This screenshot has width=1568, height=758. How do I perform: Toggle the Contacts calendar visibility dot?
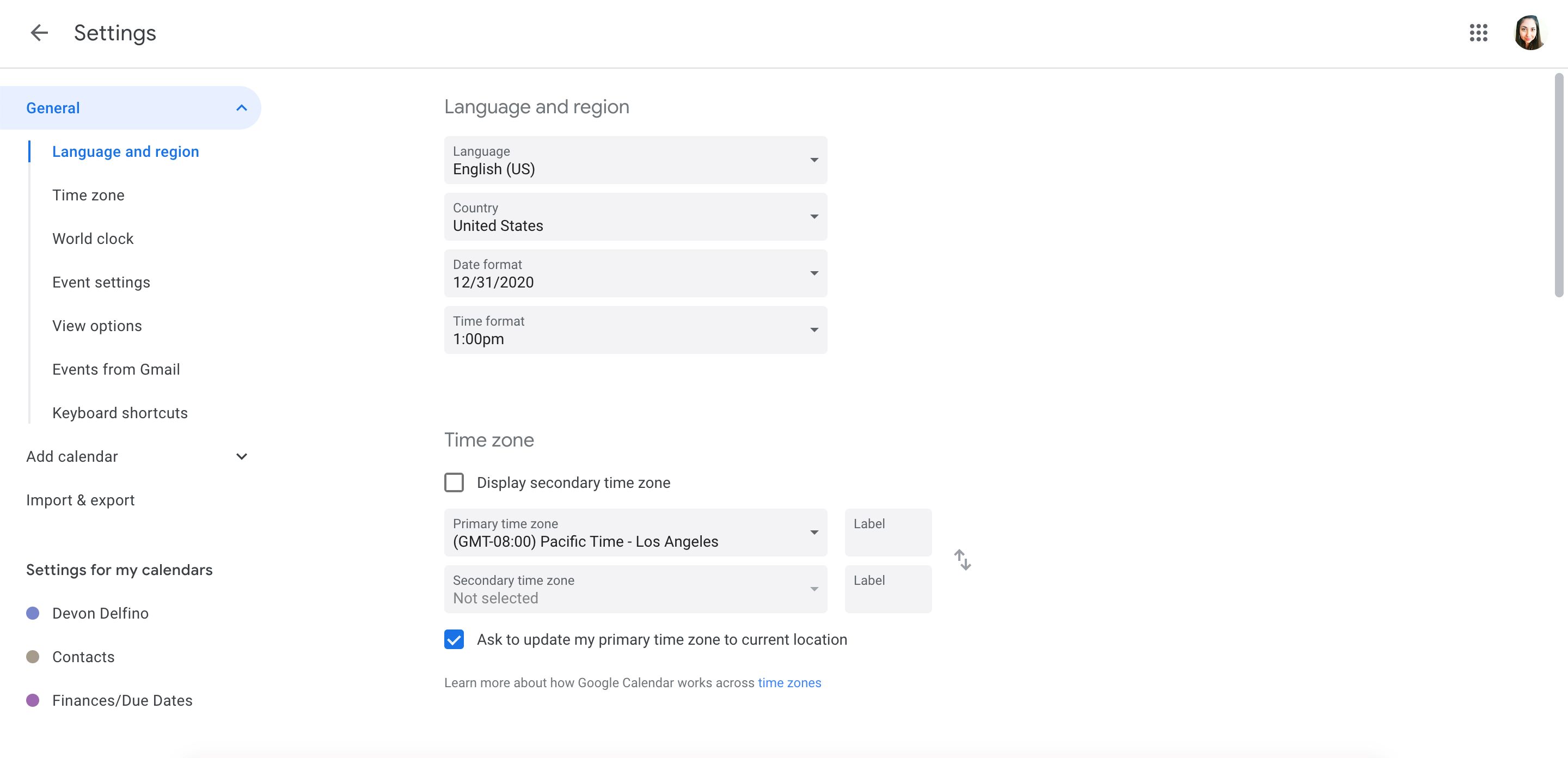[x=32, y=657]
